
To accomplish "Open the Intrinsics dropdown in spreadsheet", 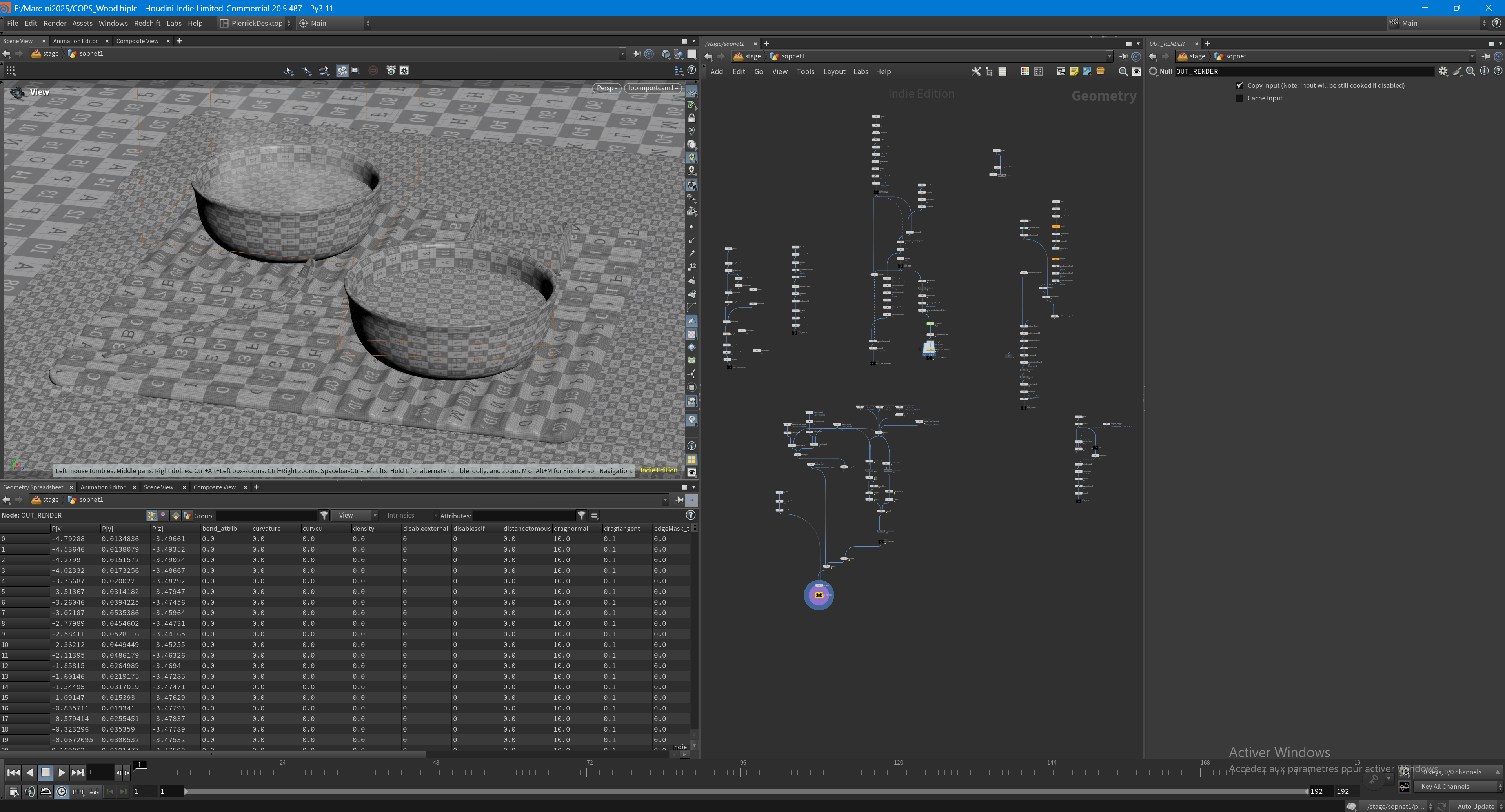I will click(x=411, y=515).
